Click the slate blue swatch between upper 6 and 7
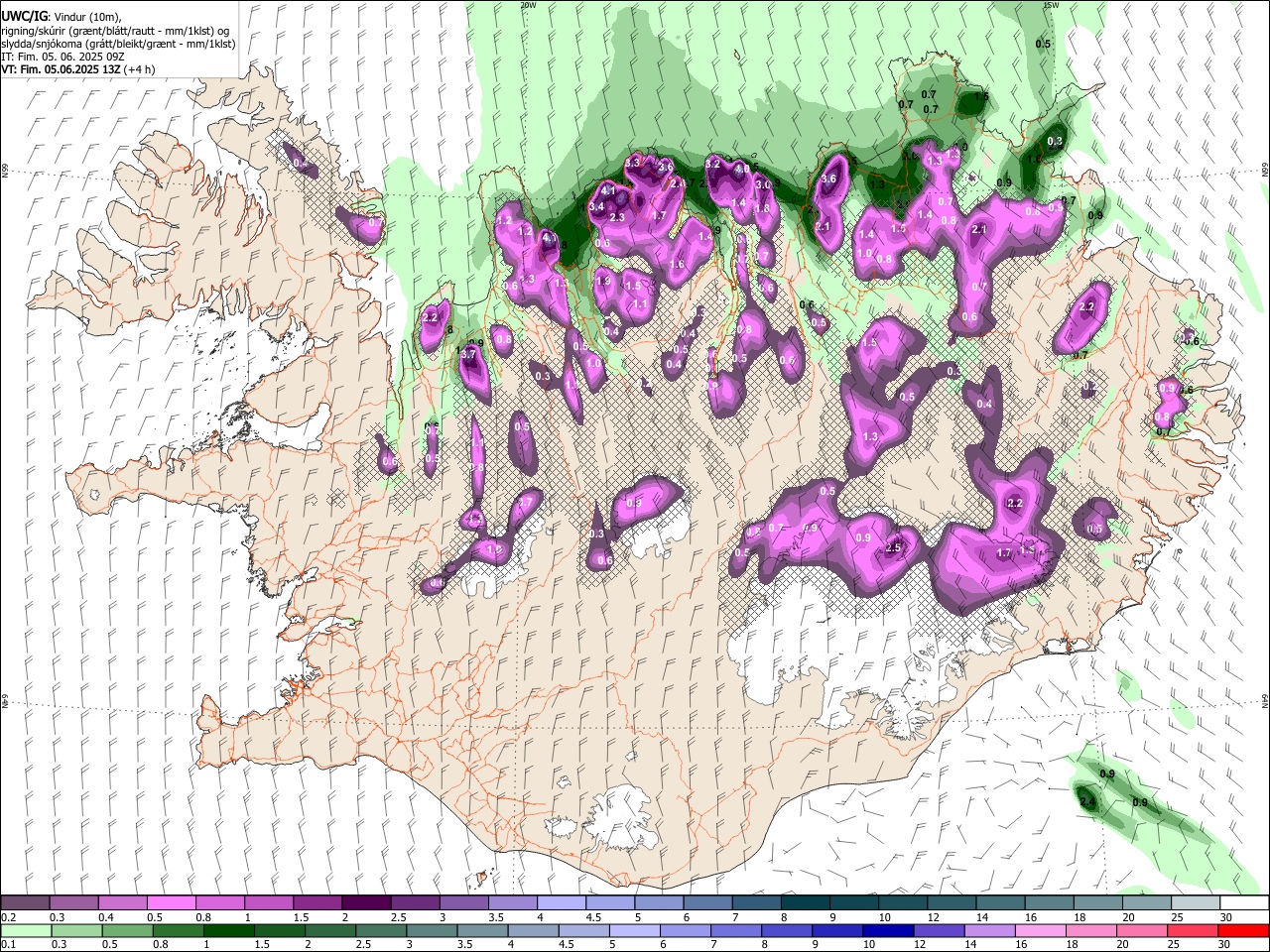Screen dimensions: 1270x952 (x=707, y=903)
